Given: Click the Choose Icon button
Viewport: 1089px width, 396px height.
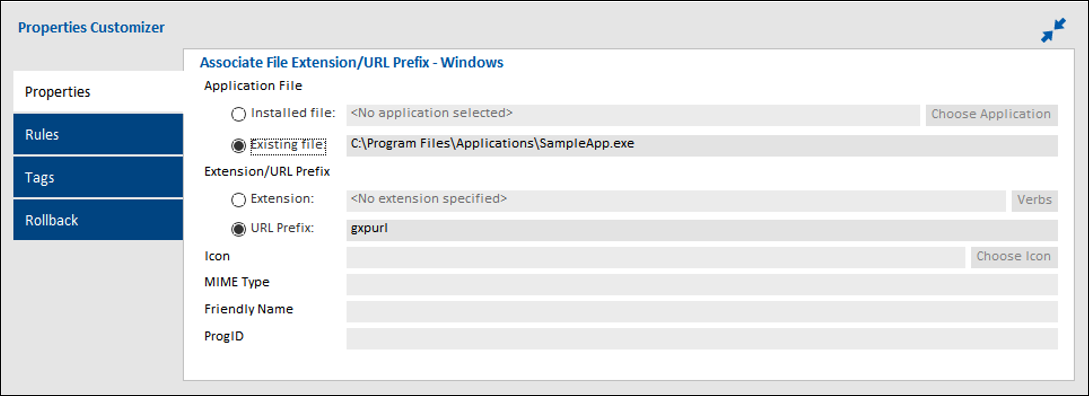Looking at the screenshot, I should pos(1013,256).
